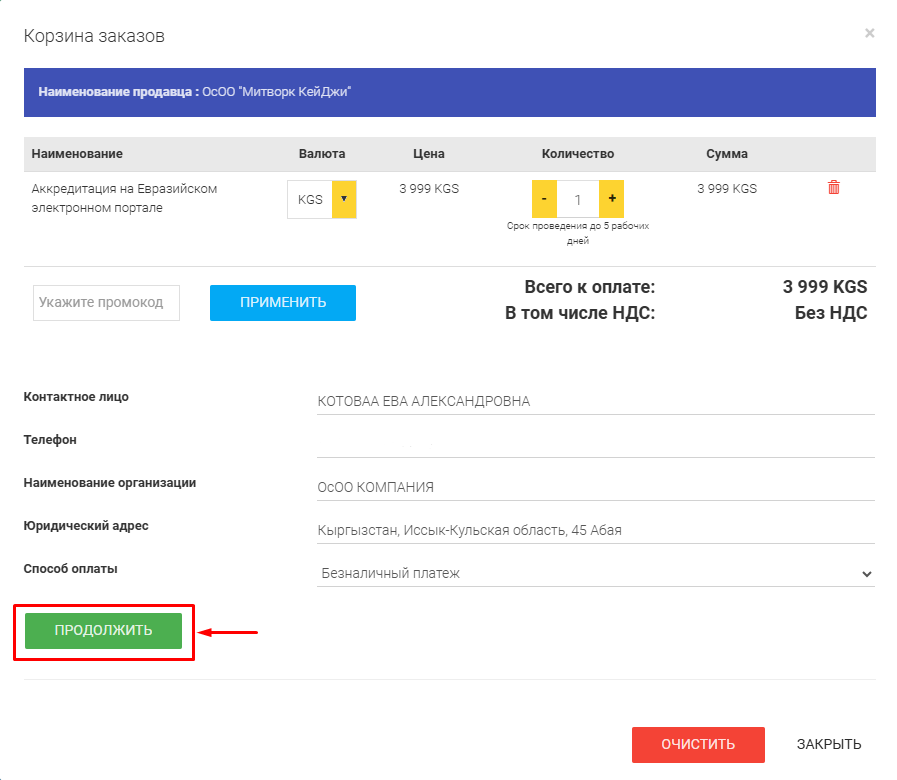Apply promo code with ПРИМЕНИТЬ button

[283, 303]
